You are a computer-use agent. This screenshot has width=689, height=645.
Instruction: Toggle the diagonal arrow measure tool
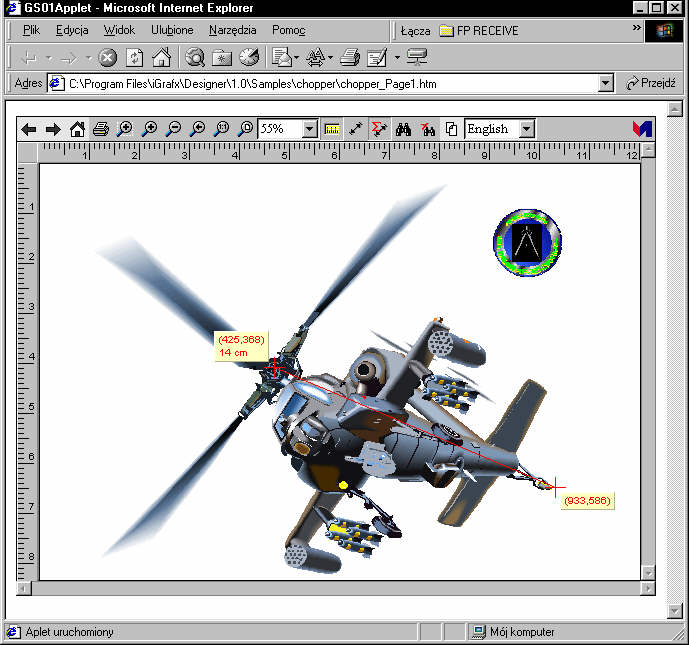point(356,129)
